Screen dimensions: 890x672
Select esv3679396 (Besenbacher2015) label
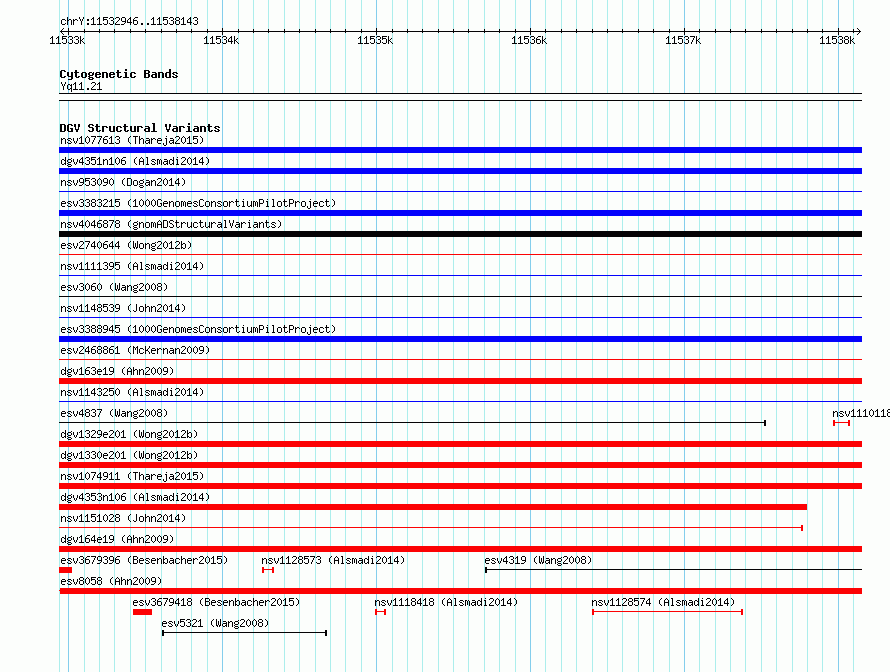(x=144, y=560)
